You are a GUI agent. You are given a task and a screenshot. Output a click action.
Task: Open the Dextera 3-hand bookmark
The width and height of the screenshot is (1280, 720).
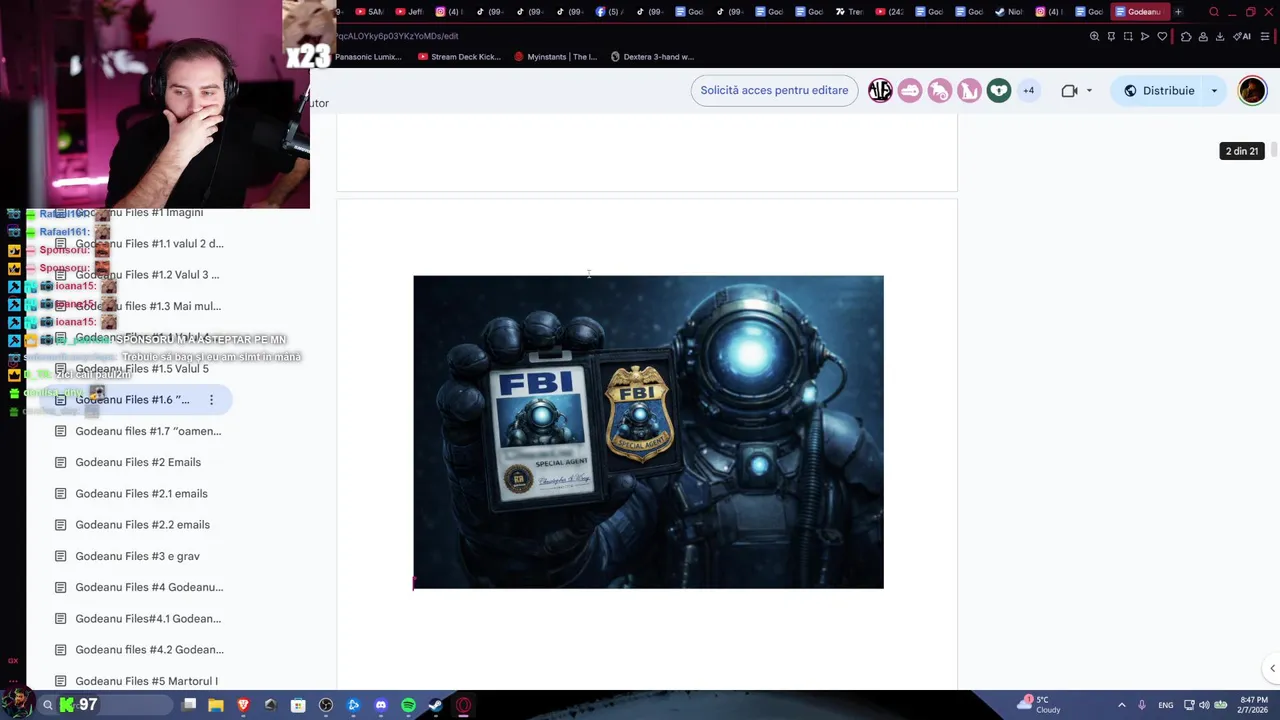point(651,57)
